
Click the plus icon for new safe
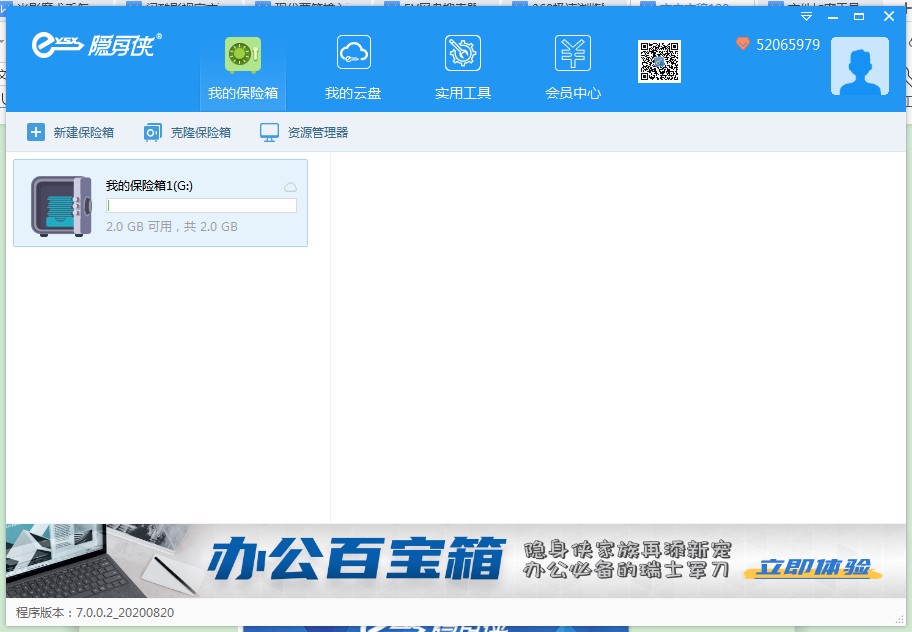pos(35,132)
